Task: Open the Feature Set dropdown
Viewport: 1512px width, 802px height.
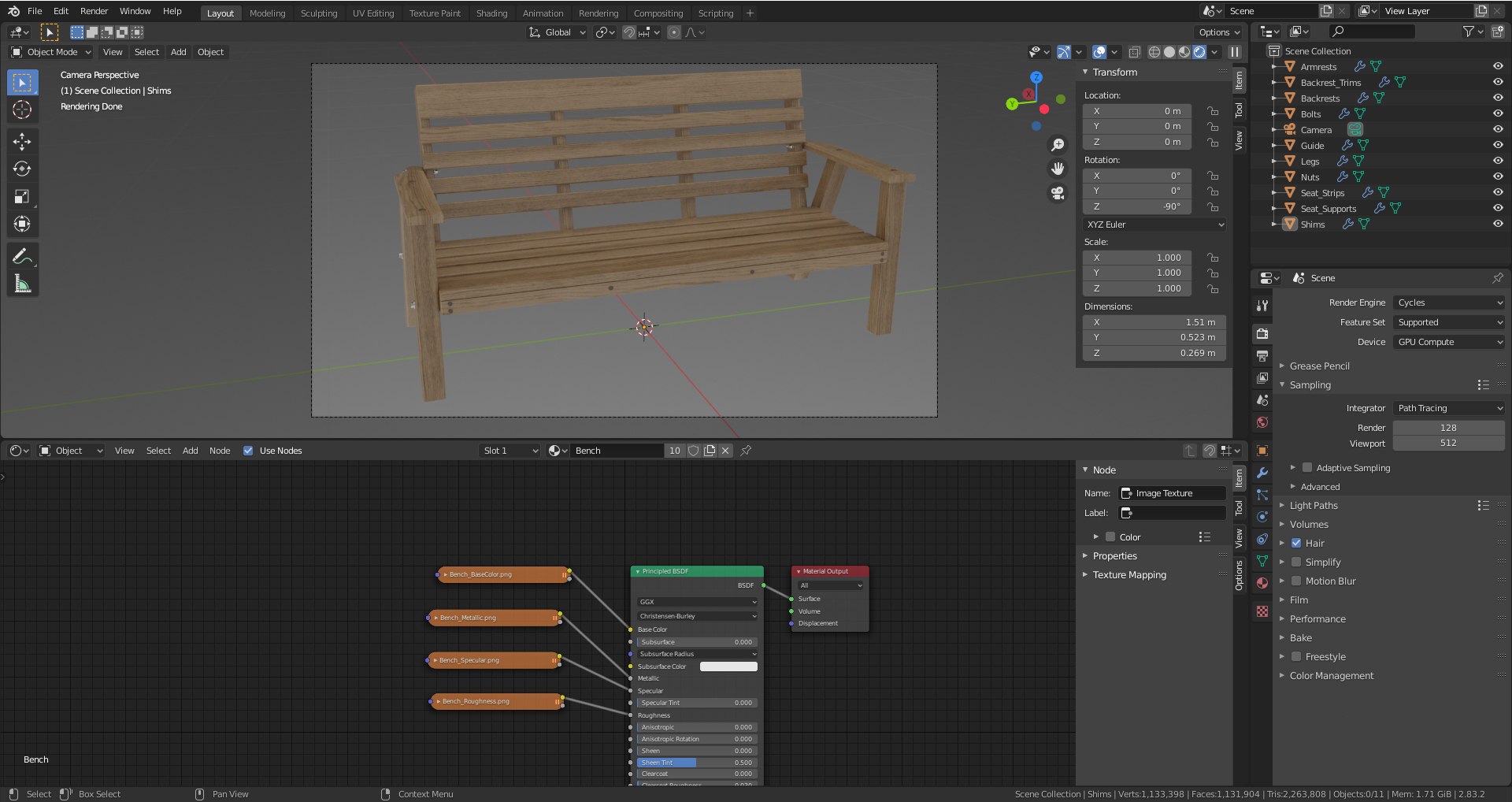Action: click(1449, 322)
